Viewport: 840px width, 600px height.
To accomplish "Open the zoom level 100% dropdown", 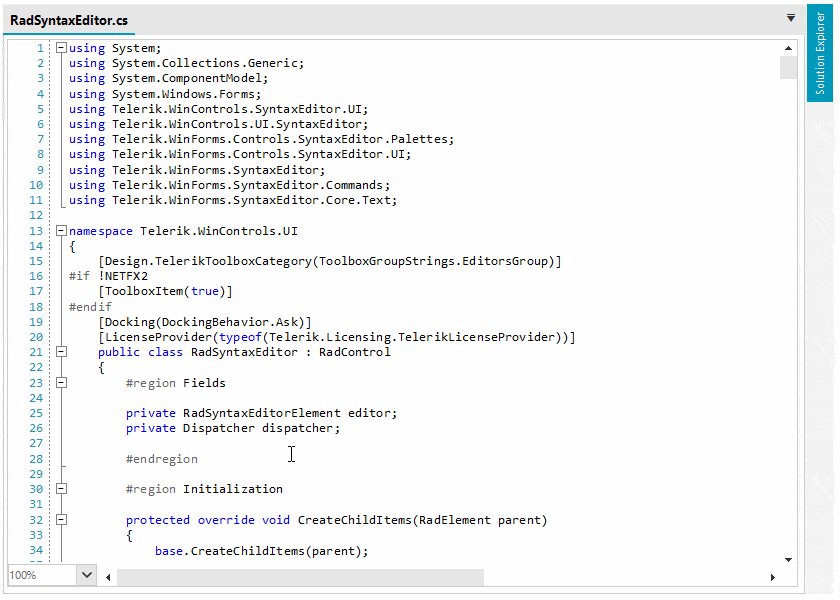I will pyautogui.click(x=87, y=575).
